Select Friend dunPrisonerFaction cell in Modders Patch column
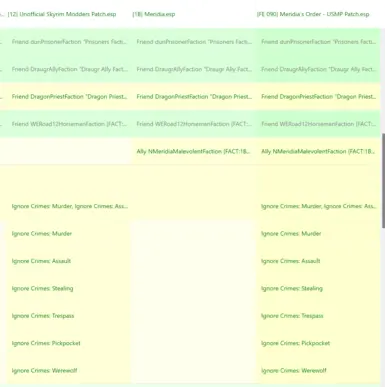This screenshot has width=385, height=387. point(69,42)
